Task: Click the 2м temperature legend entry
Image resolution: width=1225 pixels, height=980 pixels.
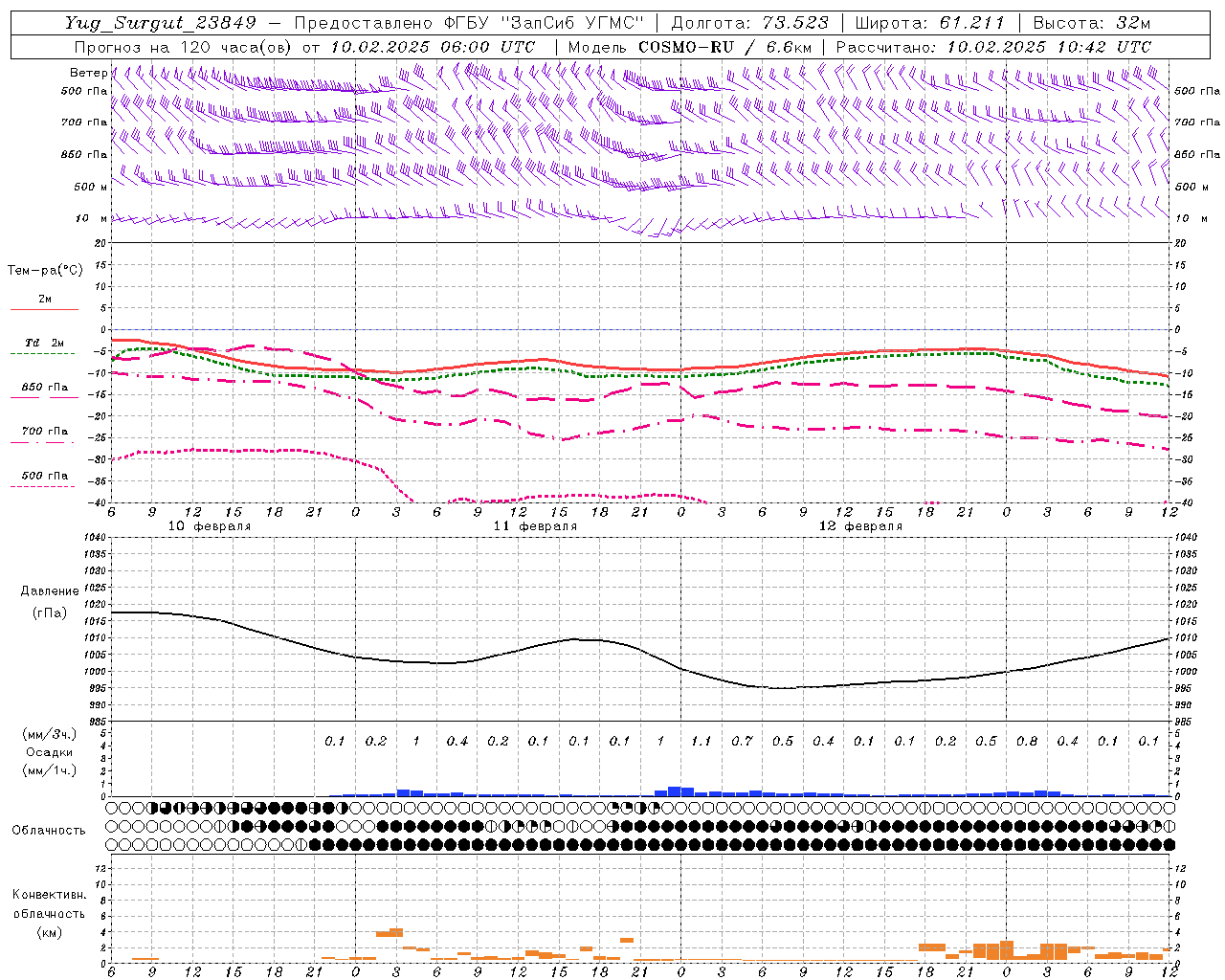Action: [x=45, y=299]
